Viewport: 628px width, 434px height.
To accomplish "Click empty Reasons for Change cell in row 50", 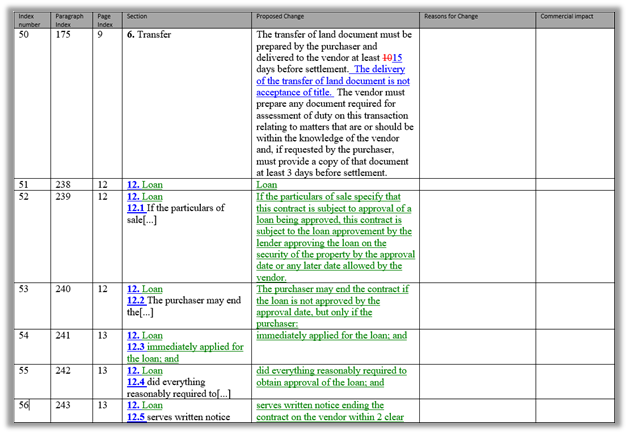I will tap(477, 103).
